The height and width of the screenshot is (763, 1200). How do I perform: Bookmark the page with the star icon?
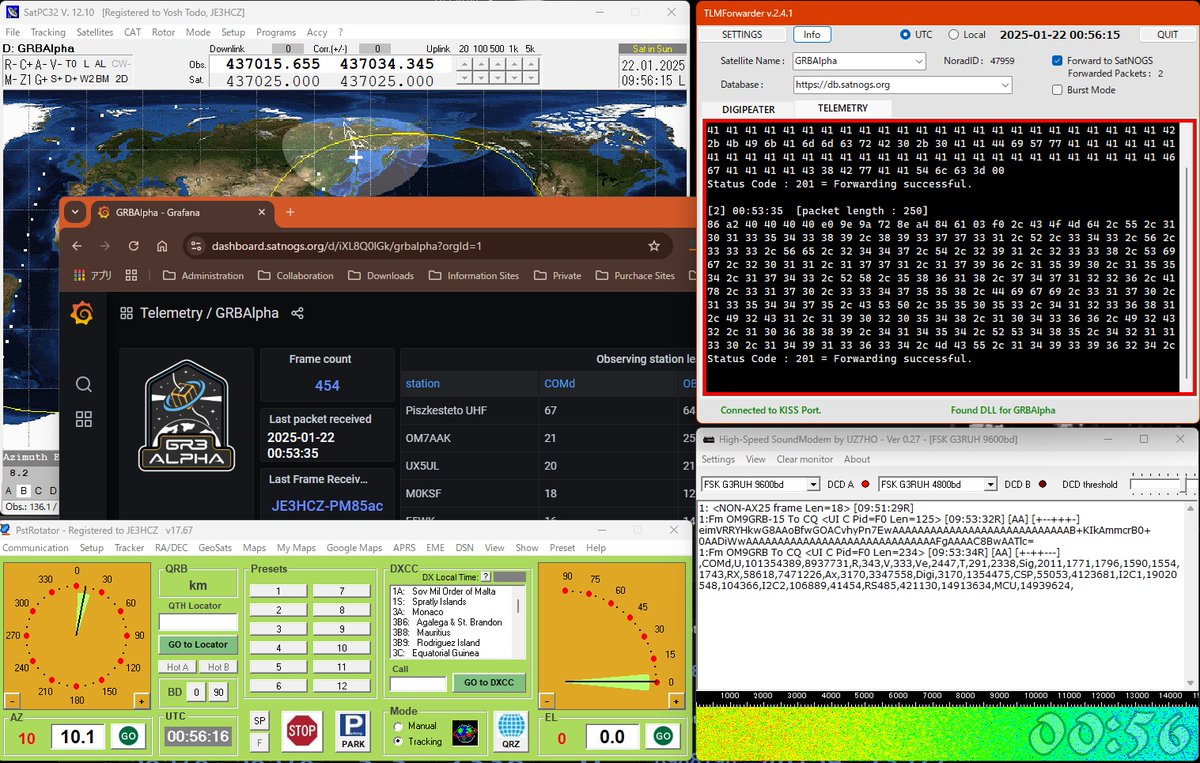654,246
